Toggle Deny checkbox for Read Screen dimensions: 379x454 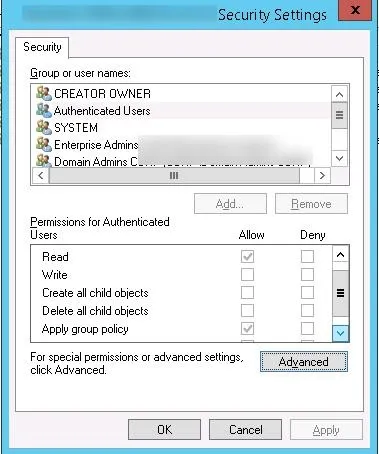point(307,257)
